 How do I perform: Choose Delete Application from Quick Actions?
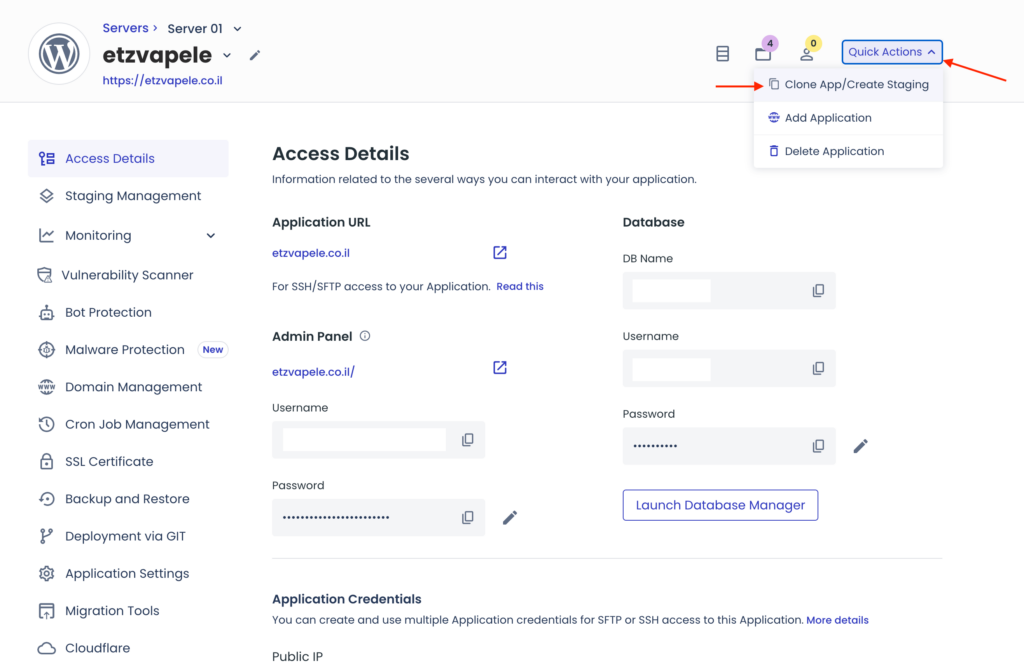tap(848, 151)
